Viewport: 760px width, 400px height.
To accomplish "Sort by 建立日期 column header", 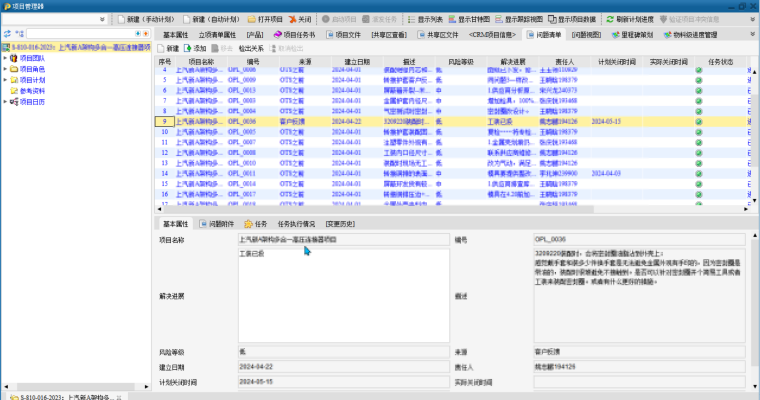I will tap(357, 62).
